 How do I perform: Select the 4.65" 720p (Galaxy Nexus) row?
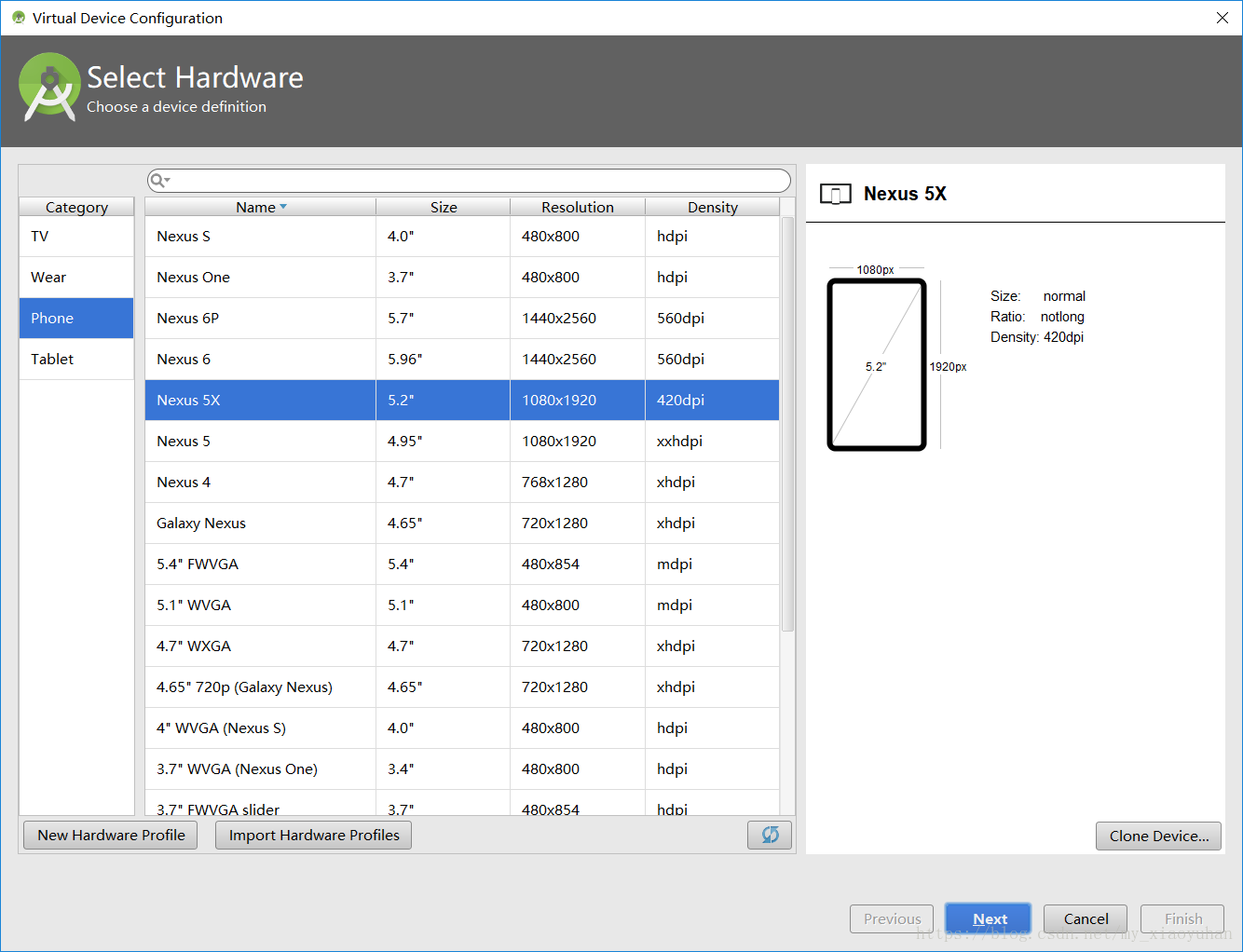462,687
